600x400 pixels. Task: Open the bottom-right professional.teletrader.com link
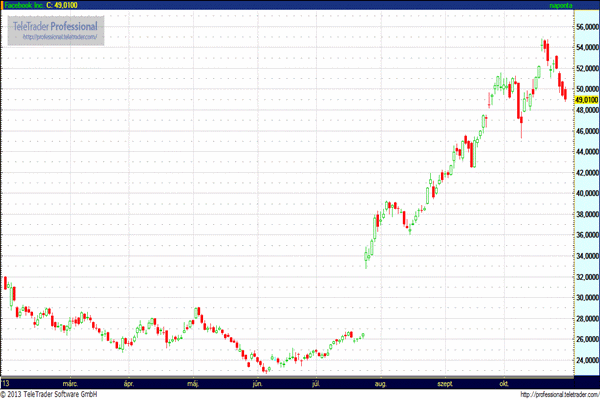pyautogui.click(x=560, y=394)
